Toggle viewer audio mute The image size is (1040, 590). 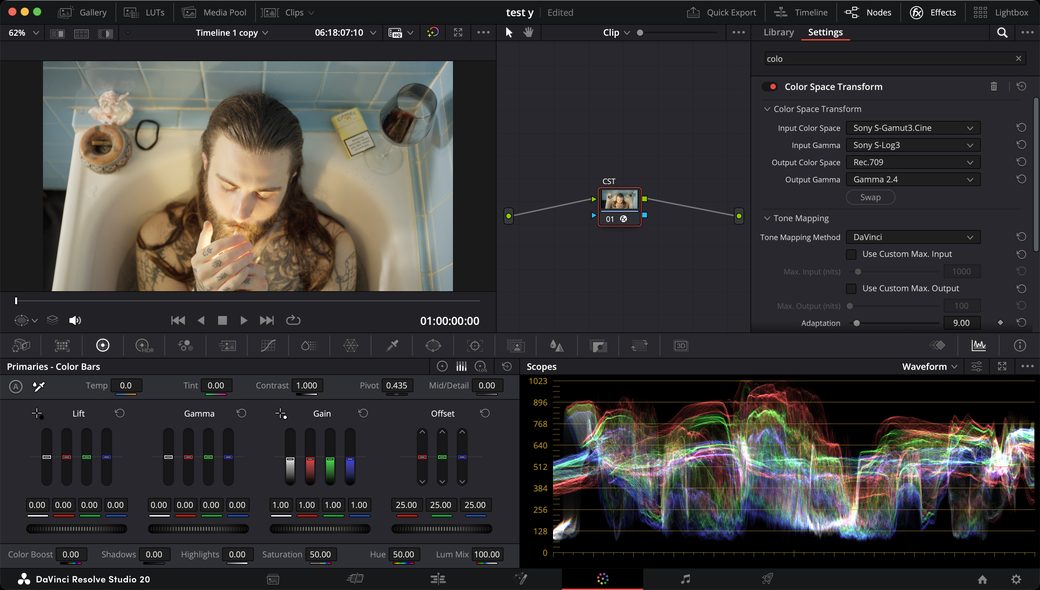75,320
